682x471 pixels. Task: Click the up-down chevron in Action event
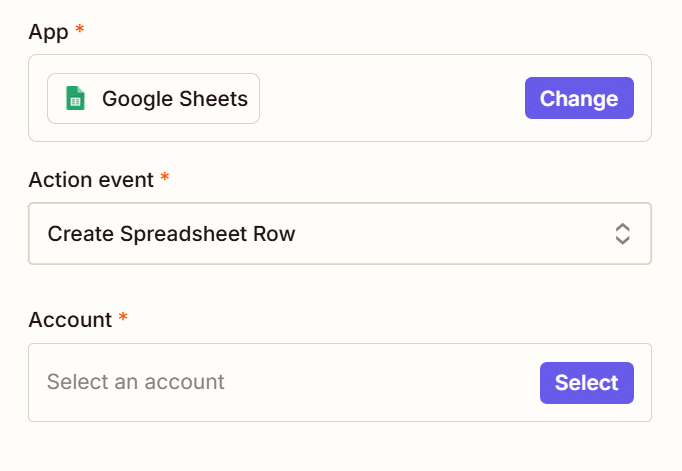tap(622, 234)
